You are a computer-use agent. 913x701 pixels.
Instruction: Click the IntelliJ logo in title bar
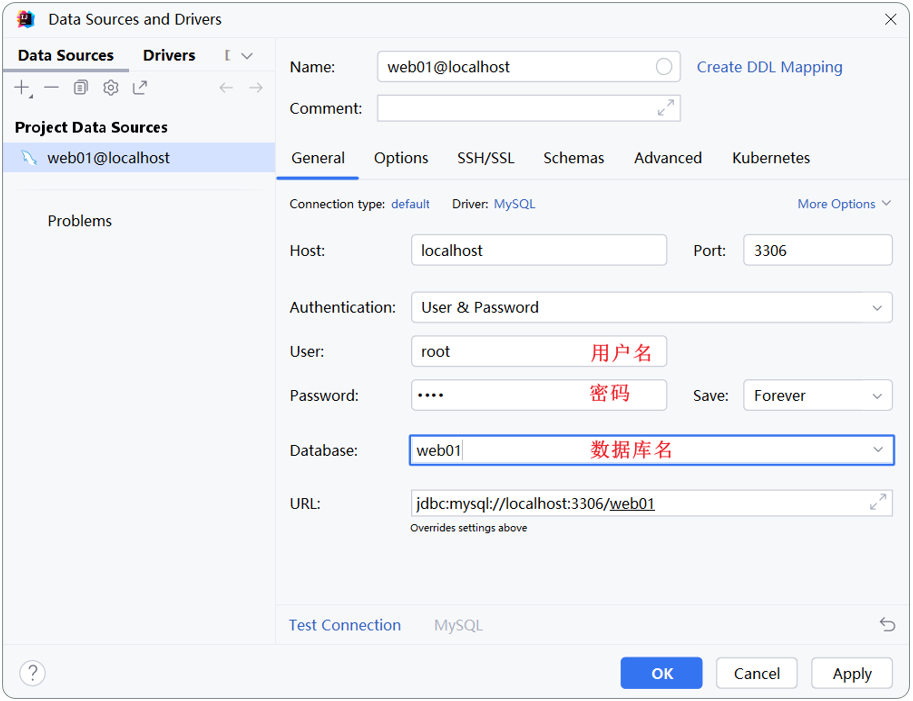26,19
